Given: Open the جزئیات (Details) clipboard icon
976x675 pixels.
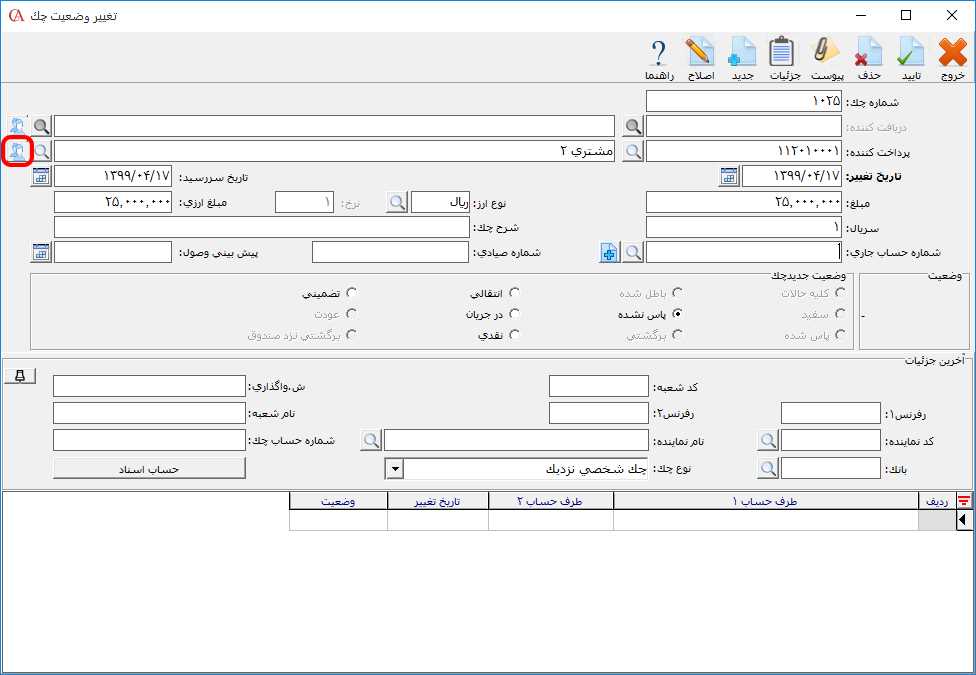Looking at the screenshot, I should coord(782,53).
